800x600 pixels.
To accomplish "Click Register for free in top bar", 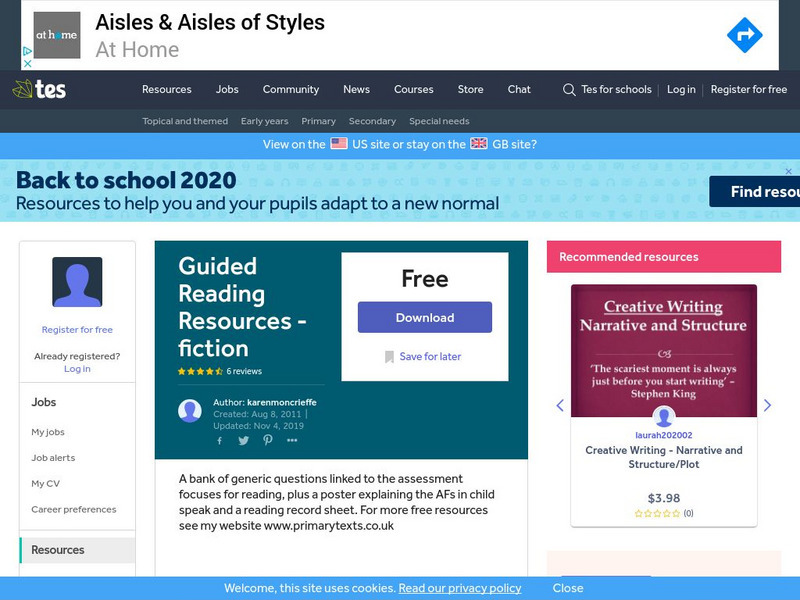I will (x=749, y=89).
